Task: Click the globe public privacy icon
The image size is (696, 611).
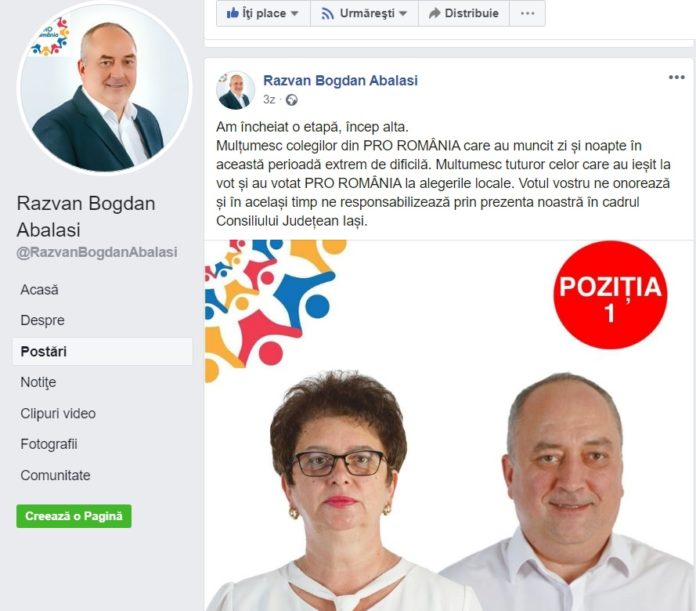Action: [x=292, y=100]
